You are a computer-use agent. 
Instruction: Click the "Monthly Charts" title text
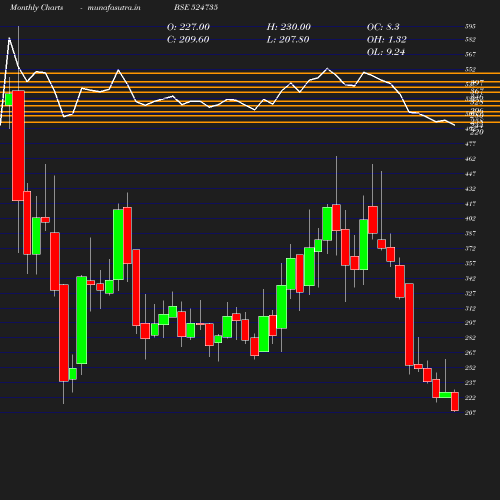tap(37, 7)
